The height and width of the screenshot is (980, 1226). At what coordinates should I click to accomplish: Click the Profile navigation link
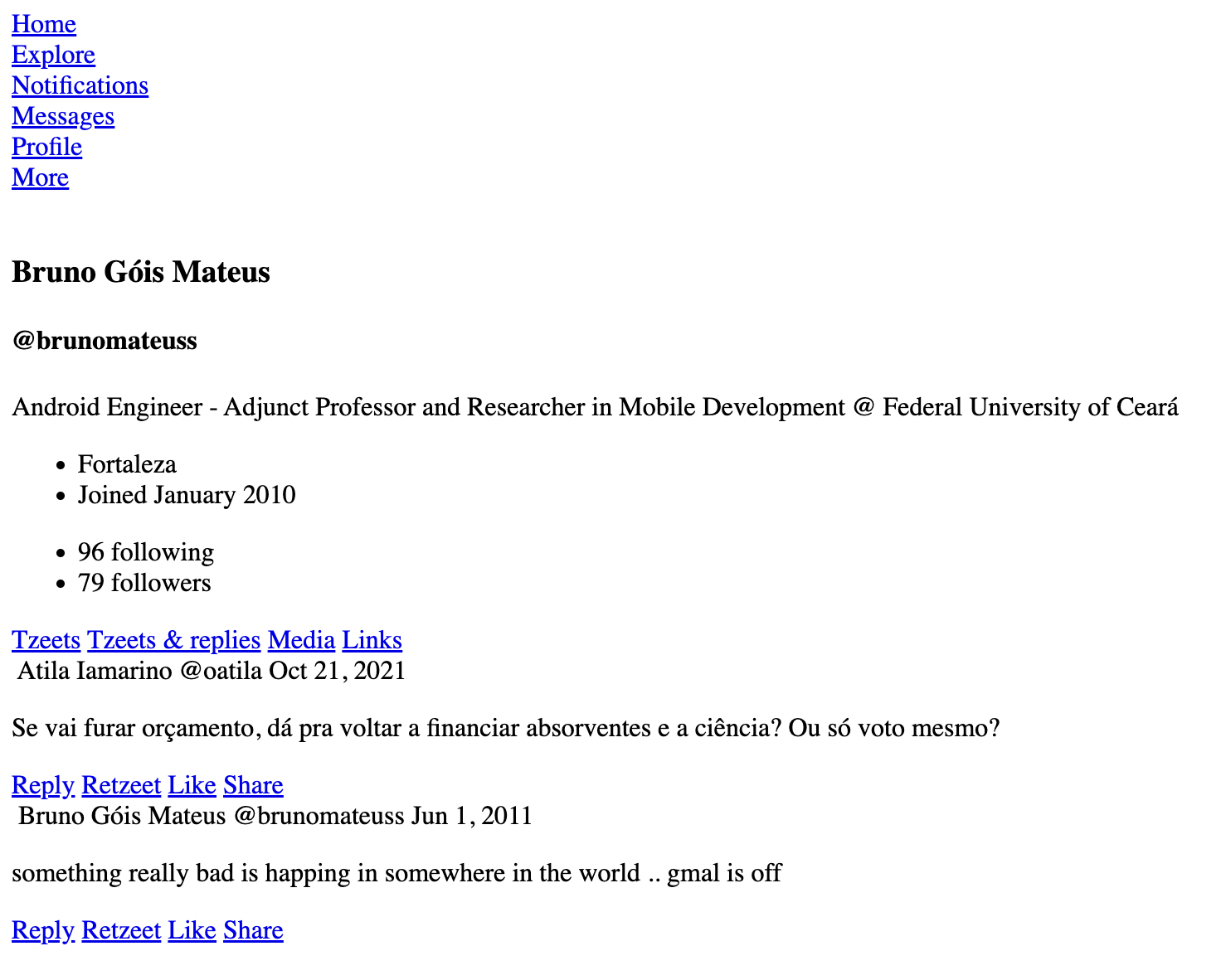46,147
